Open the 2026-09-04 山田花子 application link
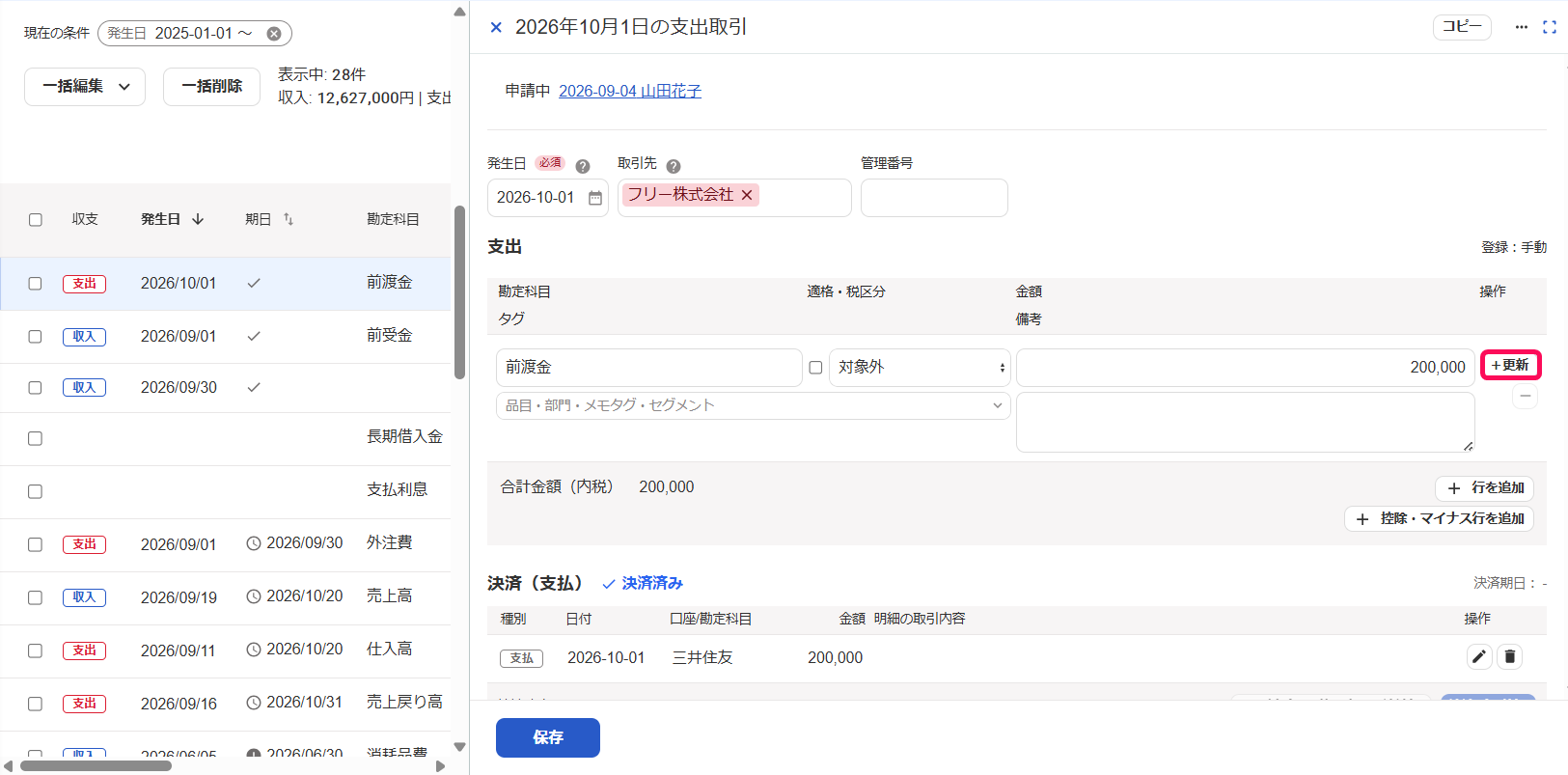1568x775 pixels. [x=630, y=91]
